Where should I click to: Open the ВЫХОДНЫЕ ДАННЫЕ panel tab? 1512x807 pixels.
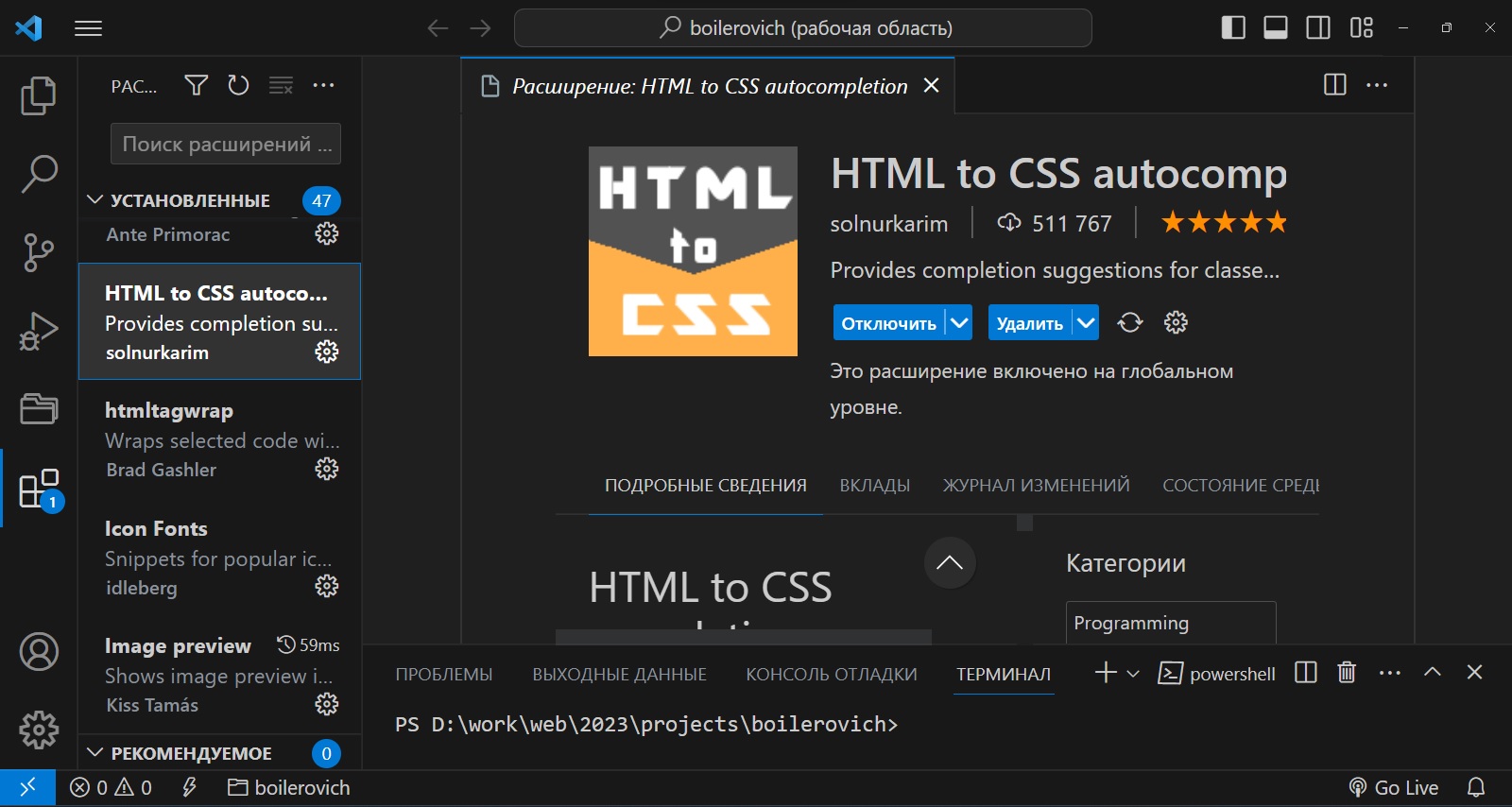[x=619, y=674]
